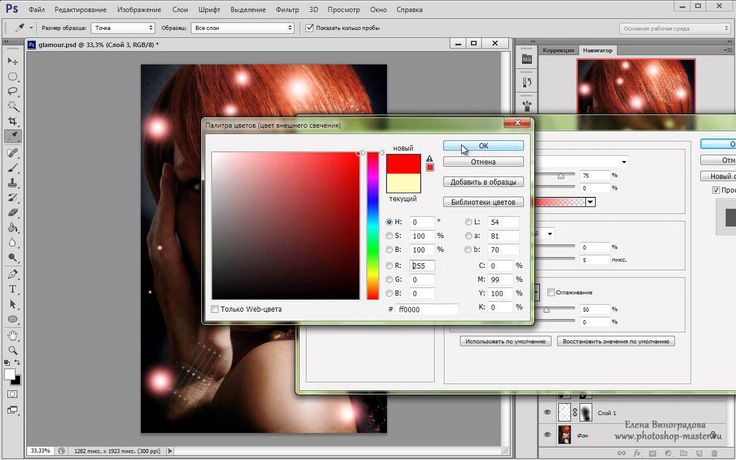The height and width of the screenshot is (460, 736).
Task: Click the out-of-gamut warning triangle icon
Action: pyautogui.click(x=430, y=158)
